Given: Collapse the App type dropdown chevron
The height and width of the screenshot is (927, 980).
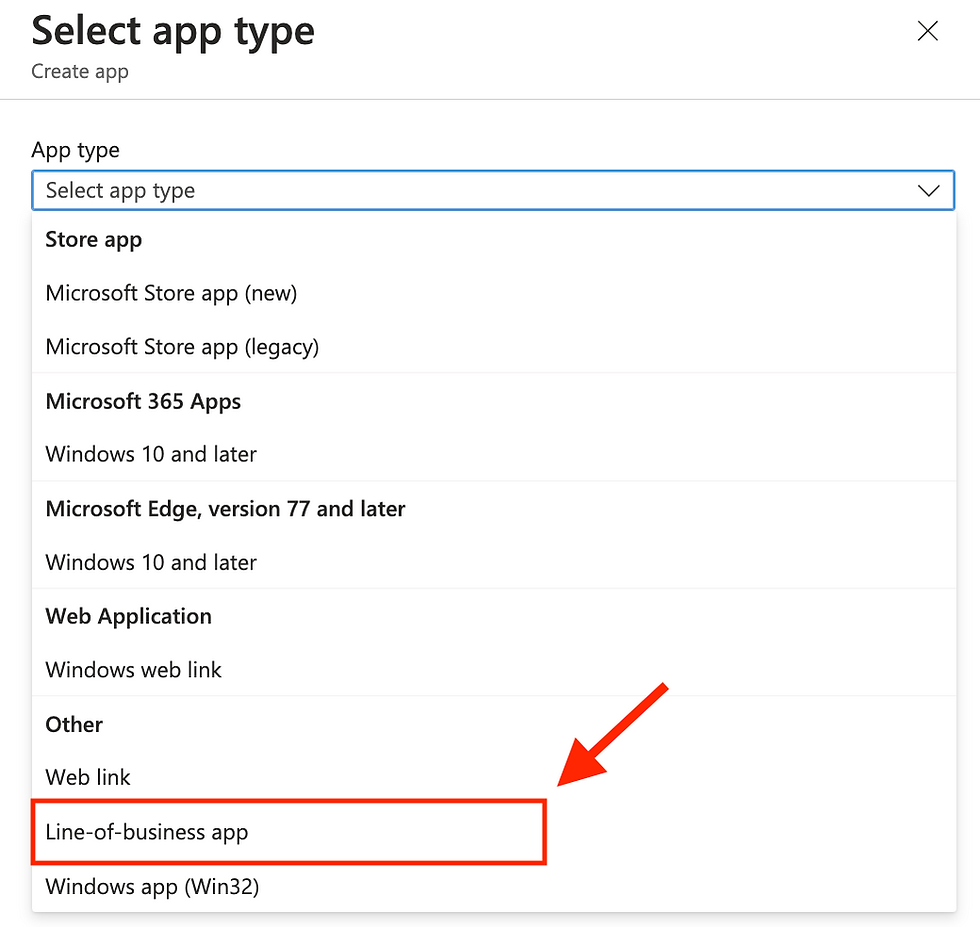Looking at the screenshot, I should (x=928, y=190).
